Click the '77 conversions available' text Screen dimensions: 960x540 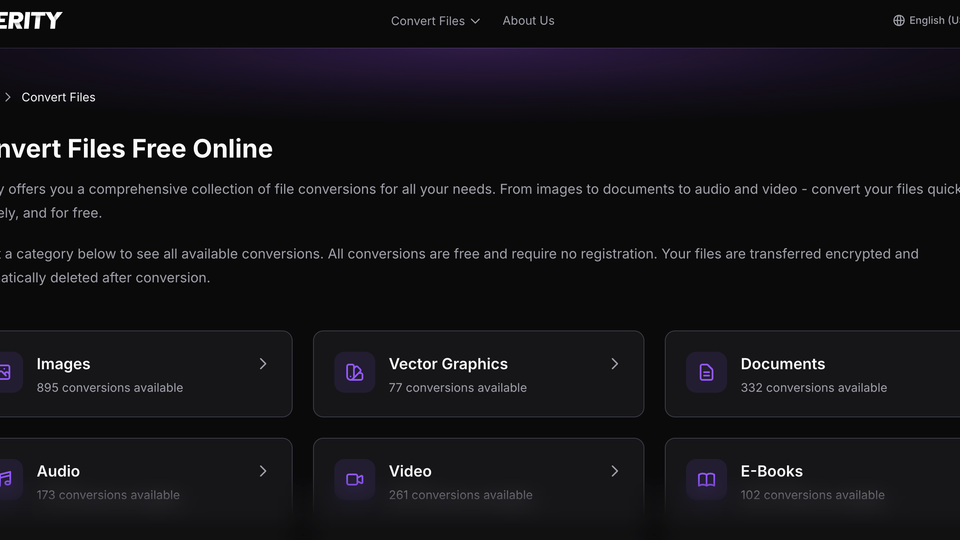pos(457,388)
